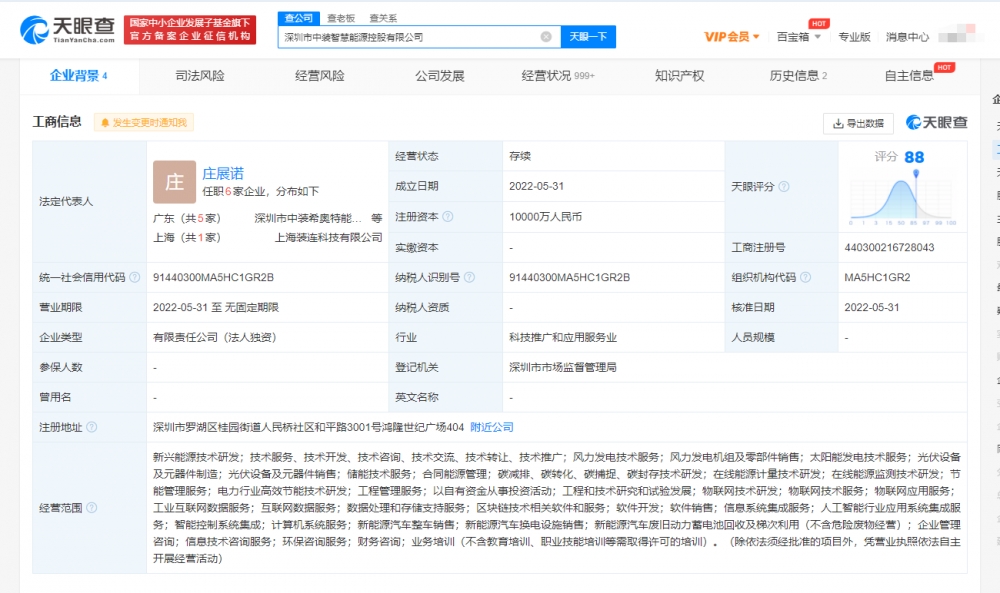1000x593 pixels.
Task: Open 深圳市中装希奥特能 company link
Action: [307, 218]
